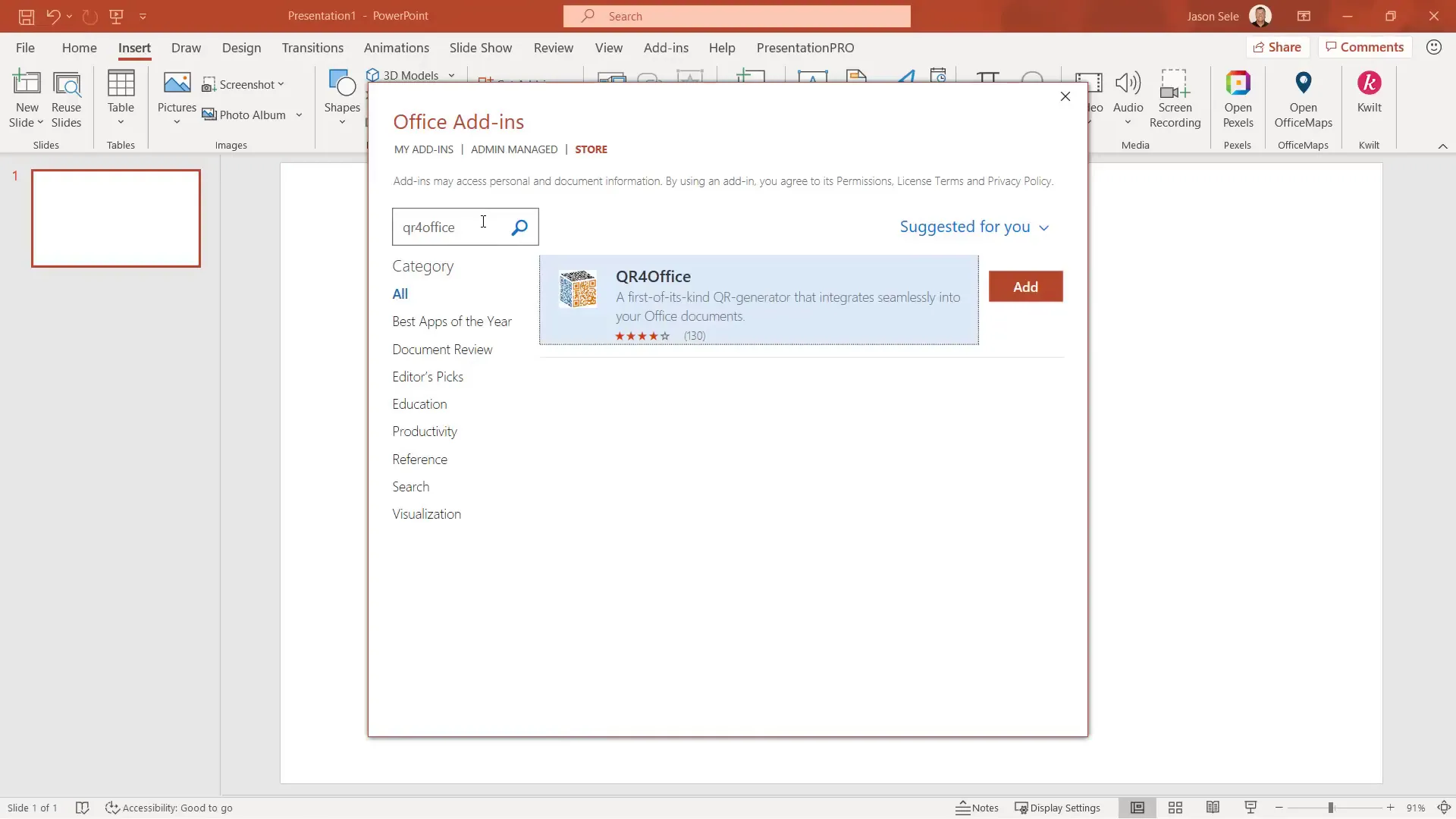The image size is (1456, 819).
Task: Switch to MY ADD-INS section
Action: pyautogui.click(x=423, y=149)
